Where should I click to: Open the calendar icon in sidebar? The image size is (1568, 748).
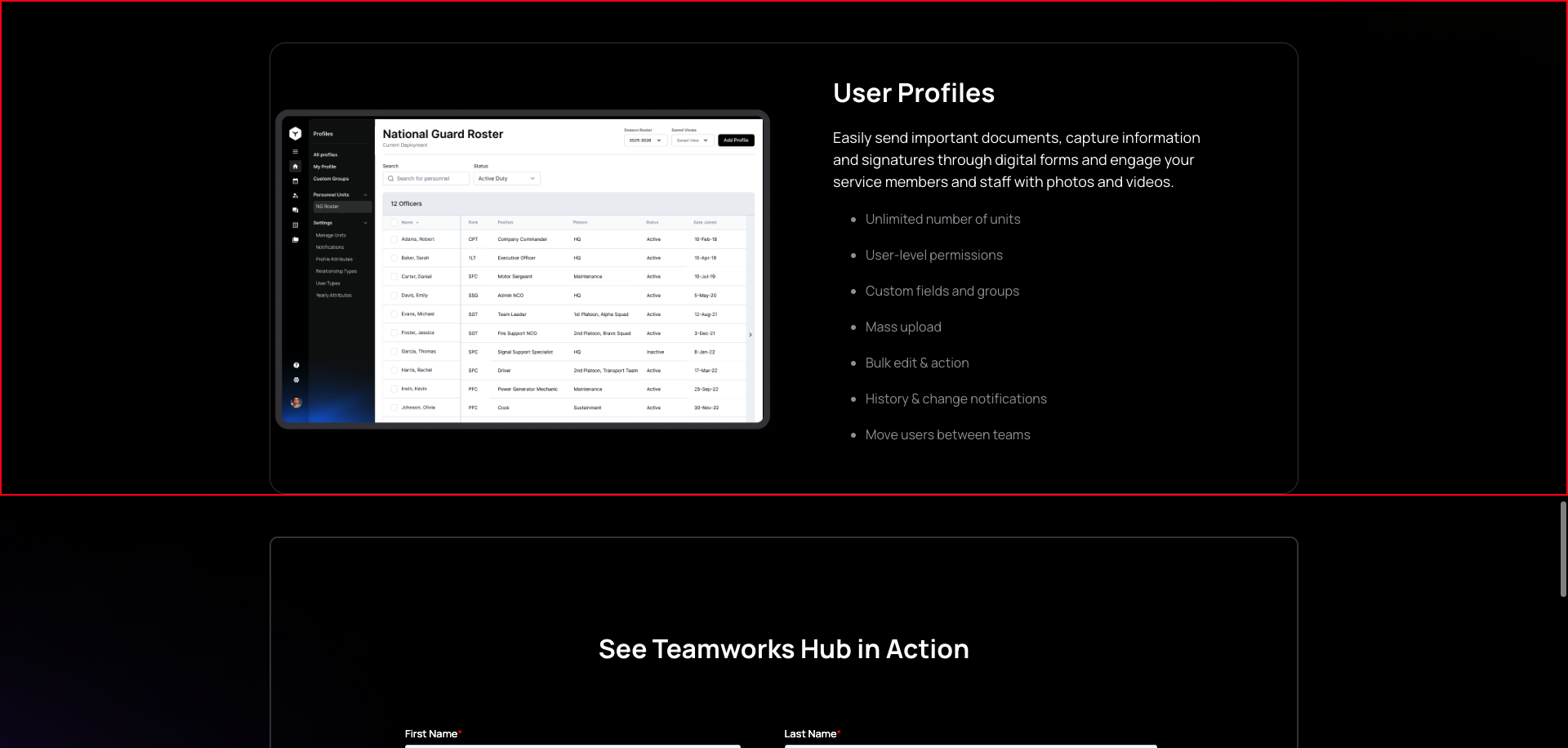[296, 181]
